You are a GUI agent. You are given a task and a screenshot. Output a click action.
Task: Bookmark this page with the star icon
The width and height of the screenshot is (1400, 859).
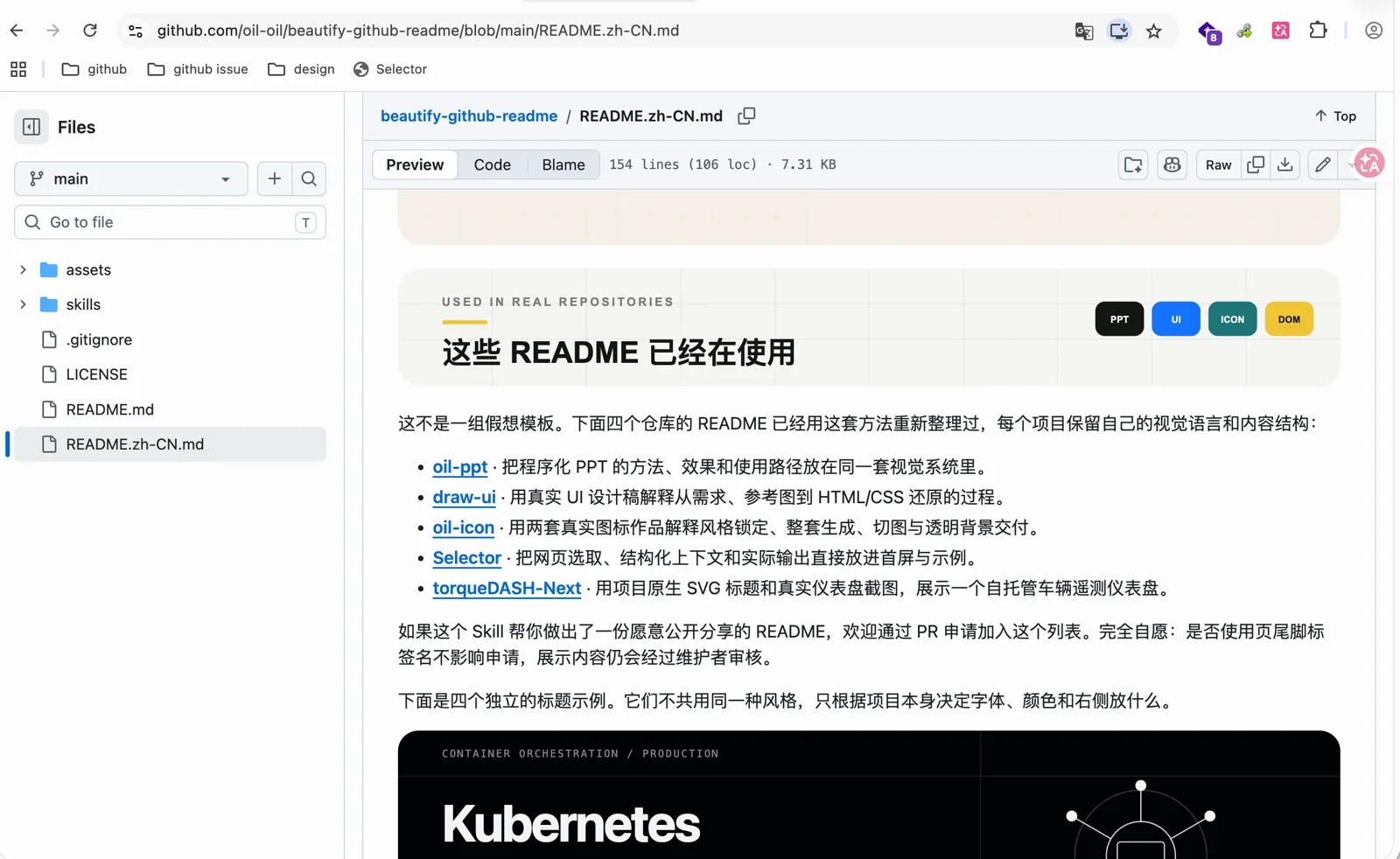1154,31
